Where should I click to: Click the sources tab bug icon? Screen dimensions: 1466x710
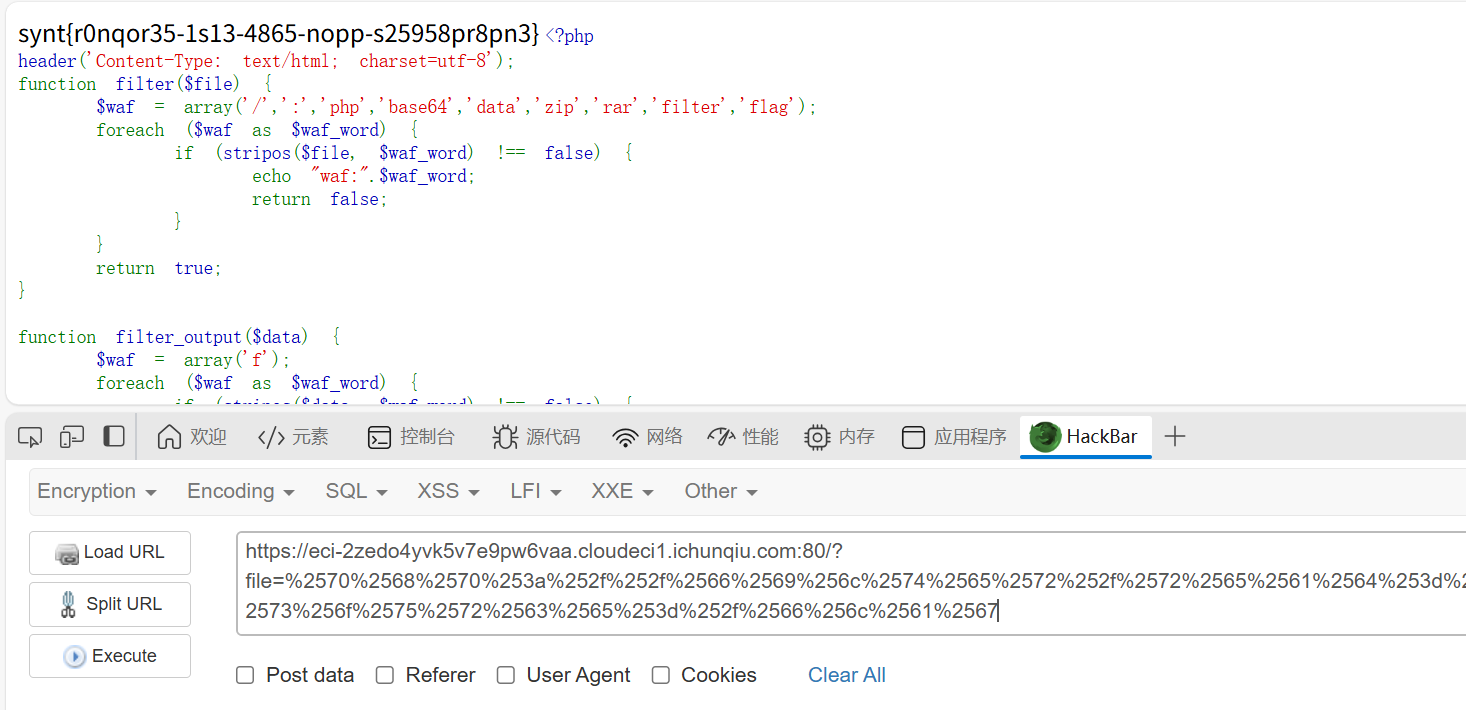pos(505,437)
